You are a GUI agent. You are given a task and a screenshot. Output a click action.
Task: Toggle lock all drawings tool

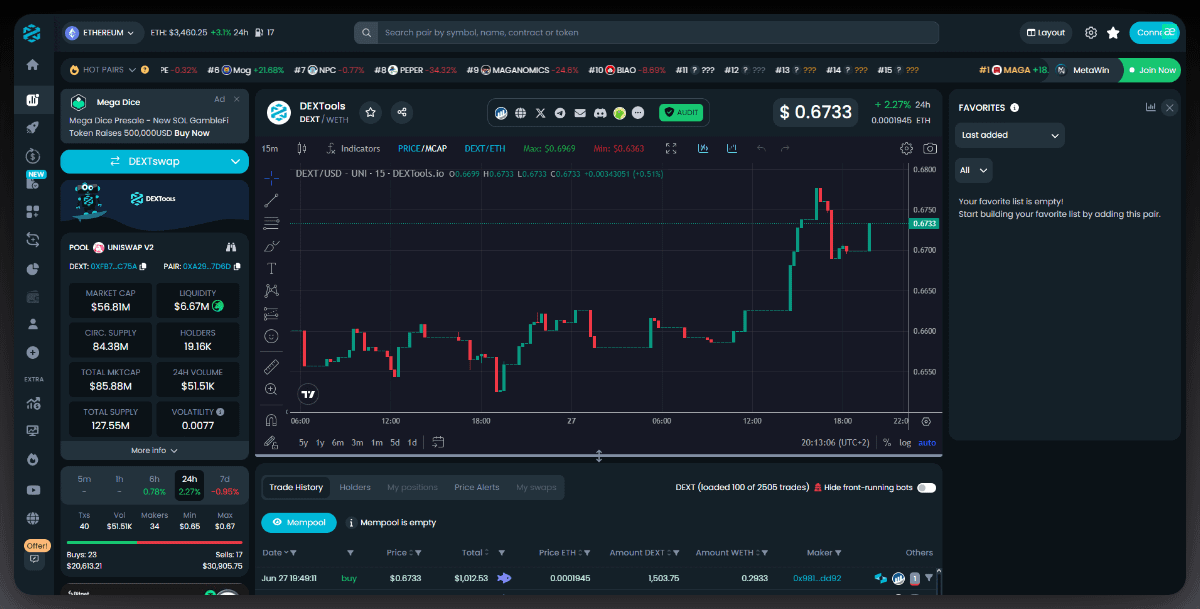point(271,441)
